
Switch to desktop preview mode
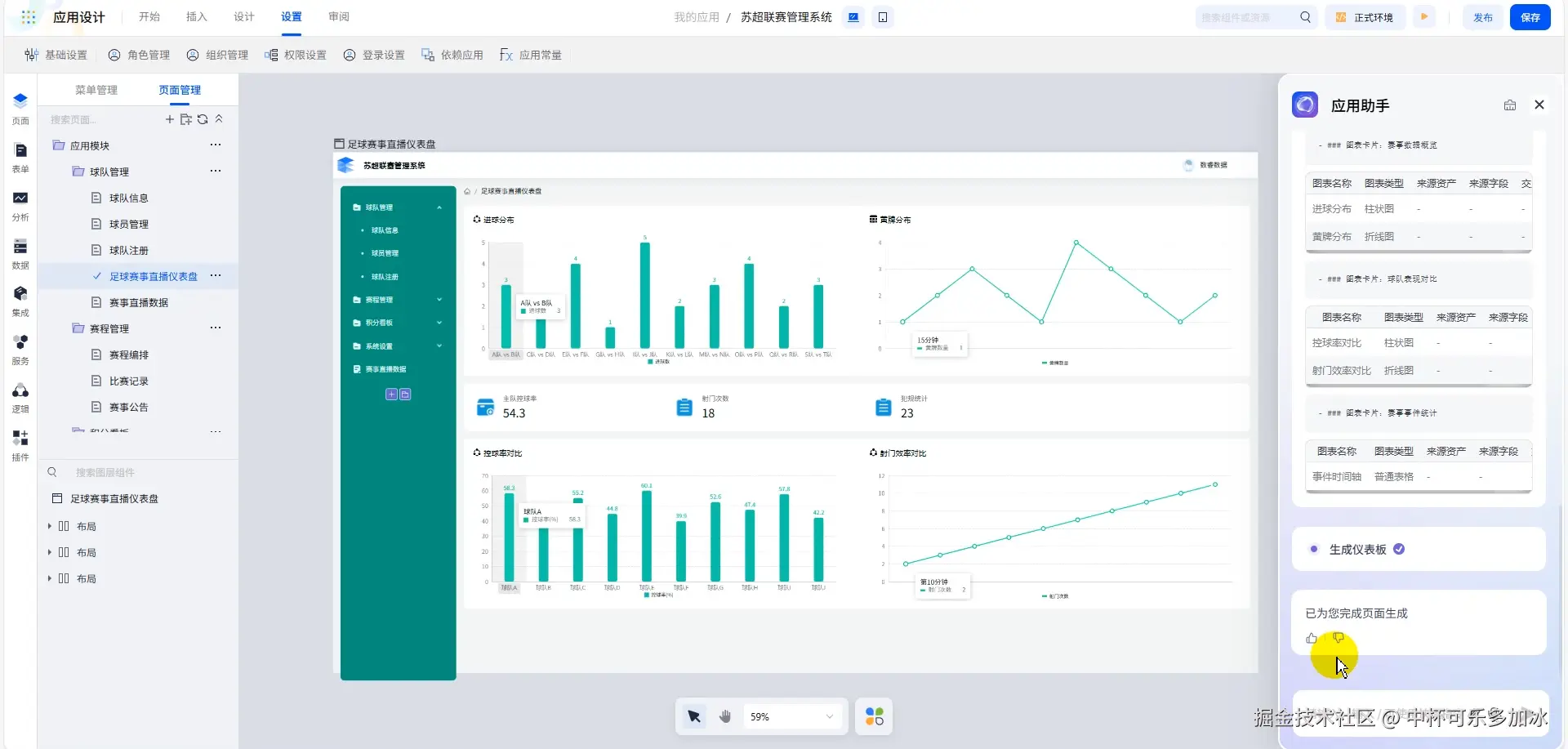(x=853, y=17)
